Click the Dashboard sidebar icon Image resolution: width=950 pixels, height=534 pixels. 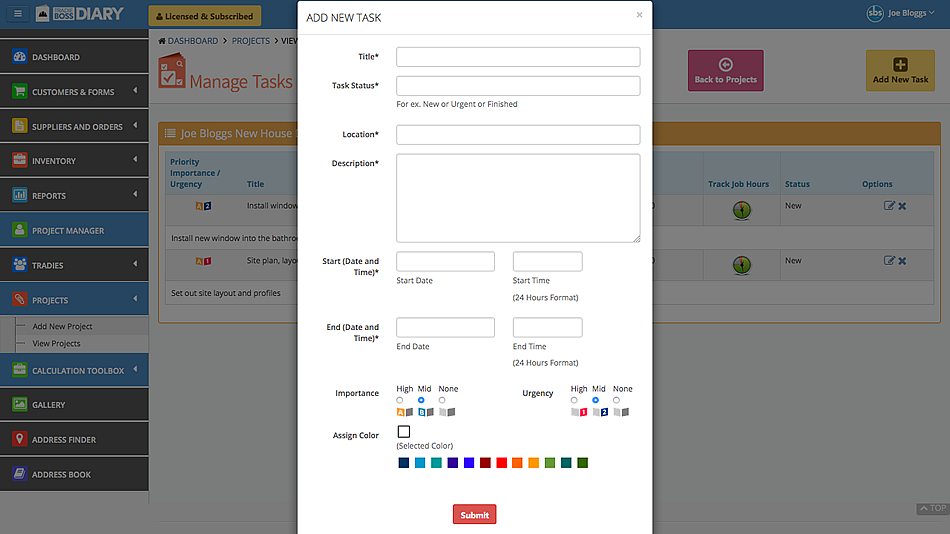tap(19, 57)
